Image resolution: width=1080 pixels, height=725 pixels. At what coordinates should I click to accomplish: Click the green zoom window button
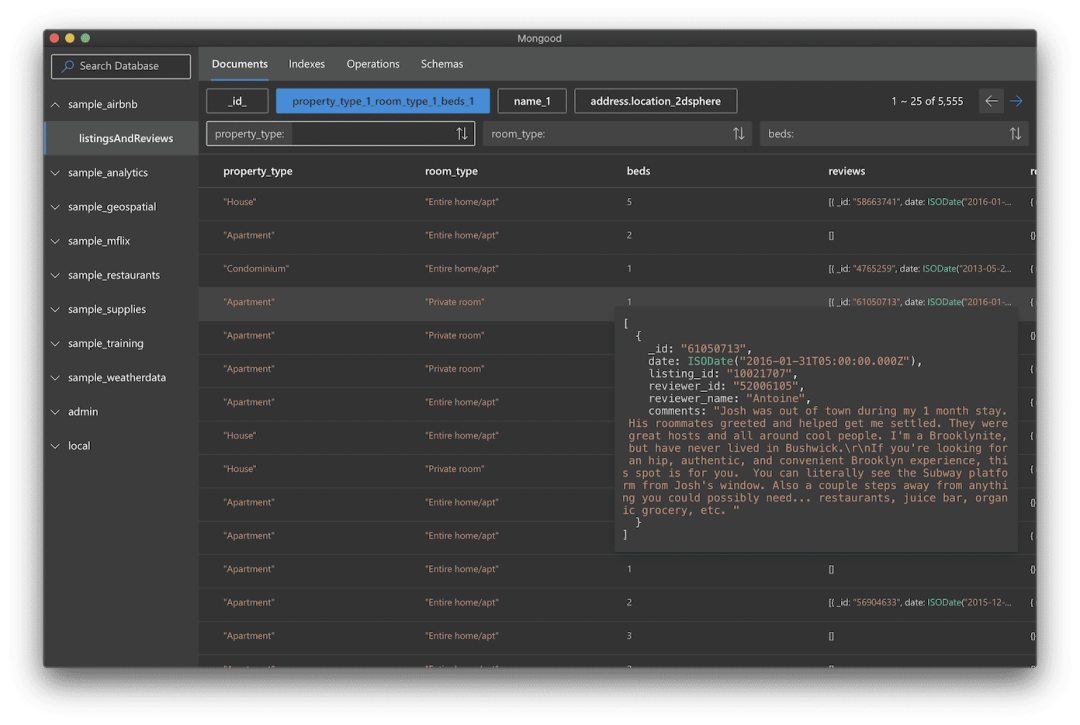pos(85,39)
